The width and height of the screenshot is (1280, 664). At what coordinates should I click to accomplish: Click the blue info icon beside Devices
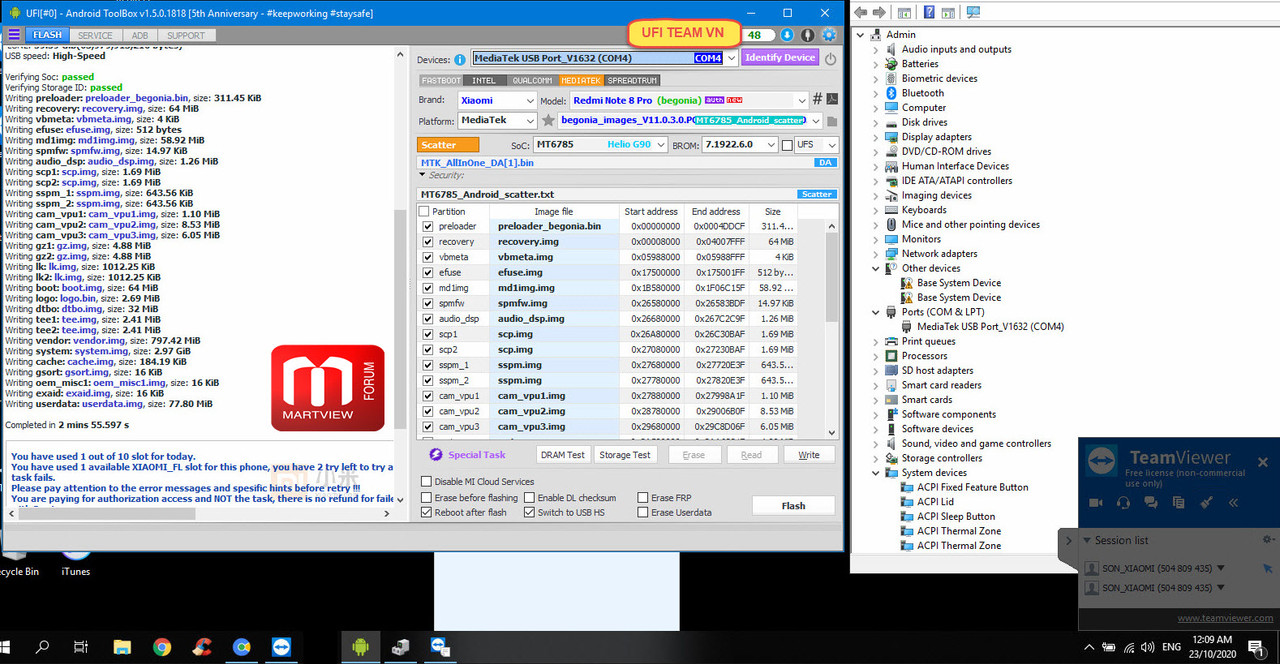[x=460, y=60]
